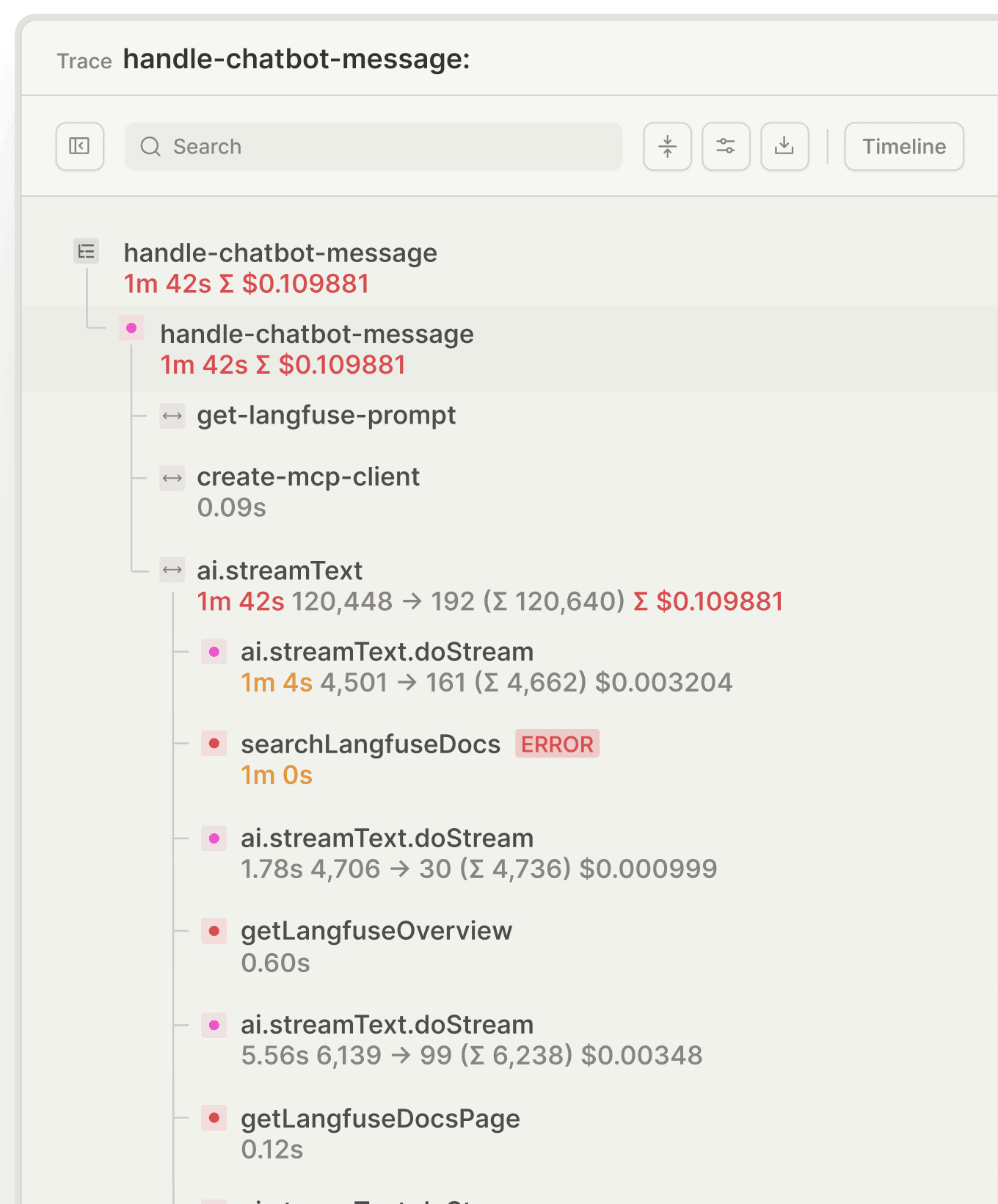Click the pink icon of the 1.78s doStream
This screenshot has height=1204, width=998.
tap(214, 838)
